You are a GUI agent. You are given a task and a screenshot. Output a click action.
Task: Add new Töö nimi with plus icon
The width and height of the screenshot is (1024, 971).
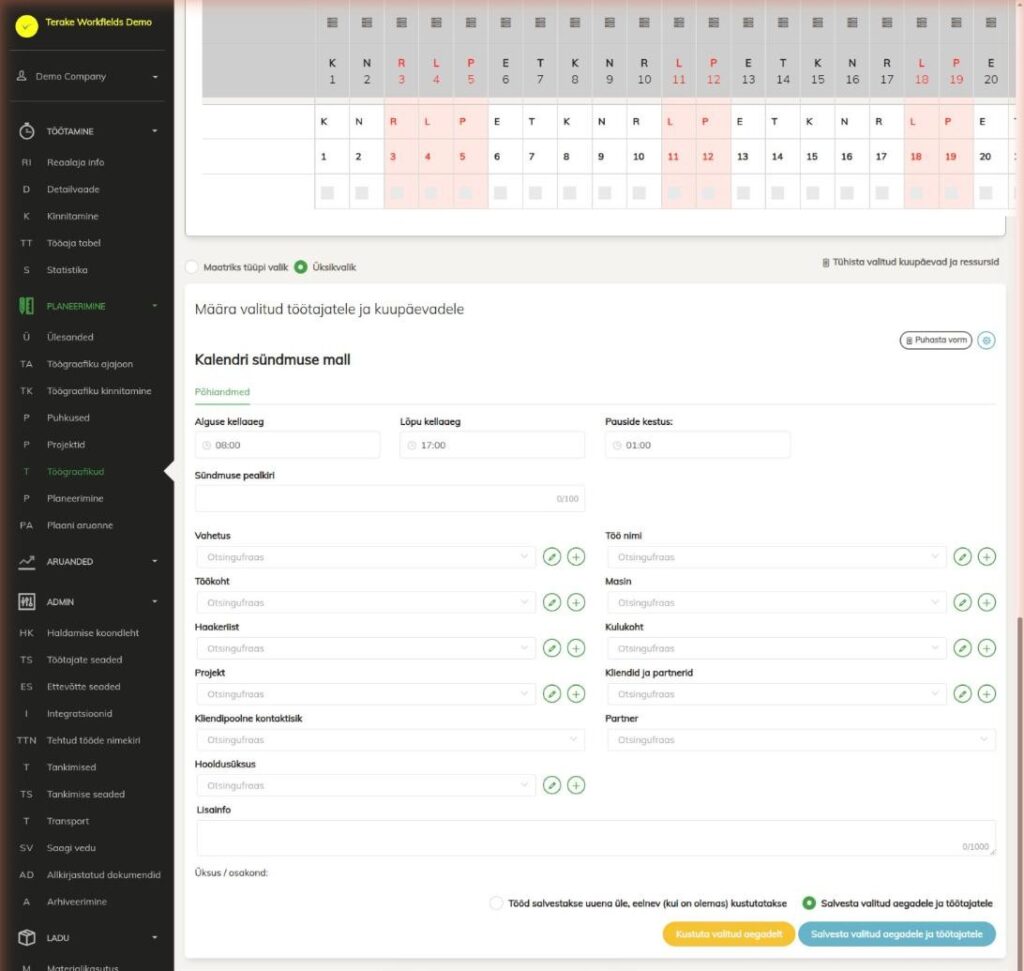pyautogui.click(x=987, y=557)
